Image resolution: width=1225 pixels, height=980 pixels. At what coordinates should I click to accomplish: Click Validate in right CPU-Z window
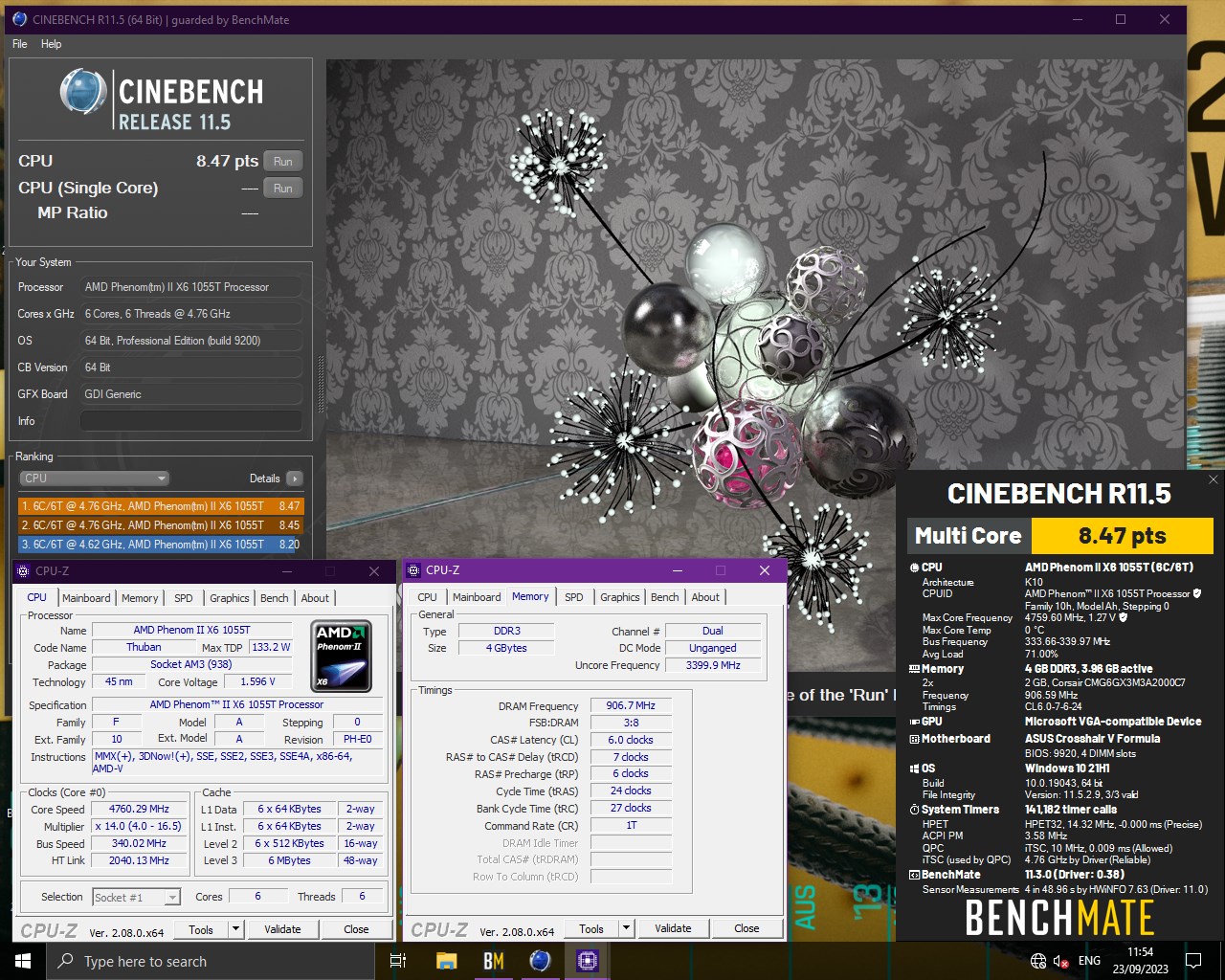coord(673,928)
